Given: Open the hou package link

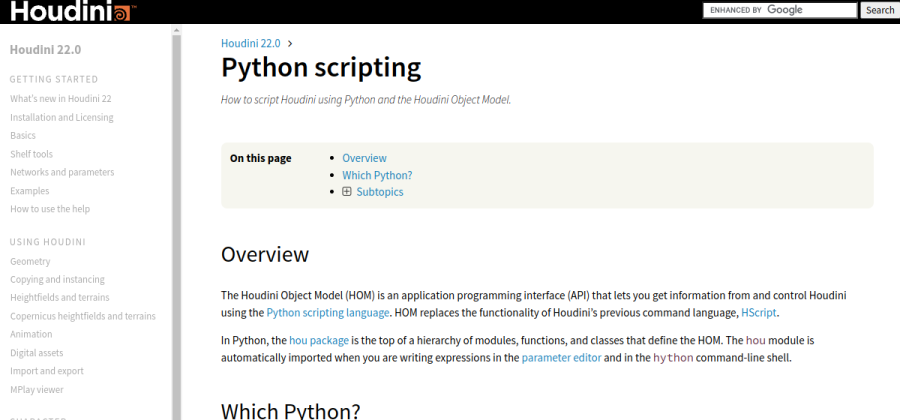Looking at the screenshot, I should 319,340.
